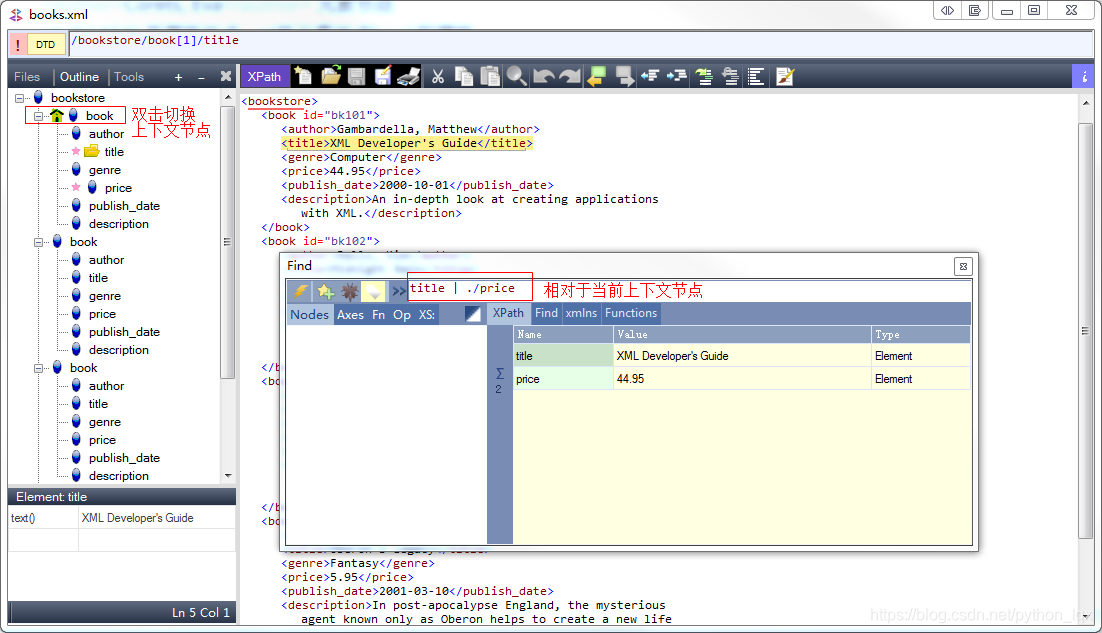
Task: Click the green navigate back arrow icon
Action: click(x=597, y=76)
